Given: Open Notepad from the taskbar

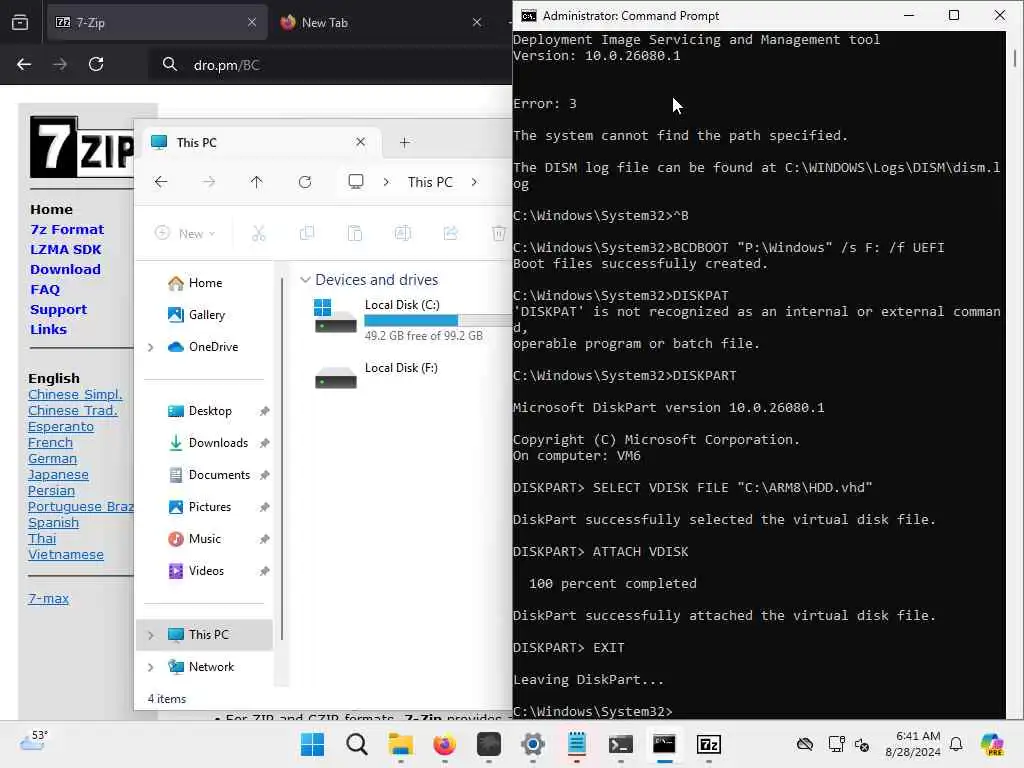Looking at the screenshot, I should point(577,744).
